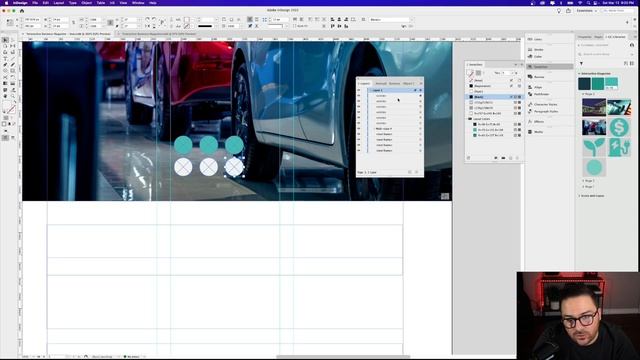Switch to the Properties tab
Viewport: 640px width, 360px height.
(584, 37)
